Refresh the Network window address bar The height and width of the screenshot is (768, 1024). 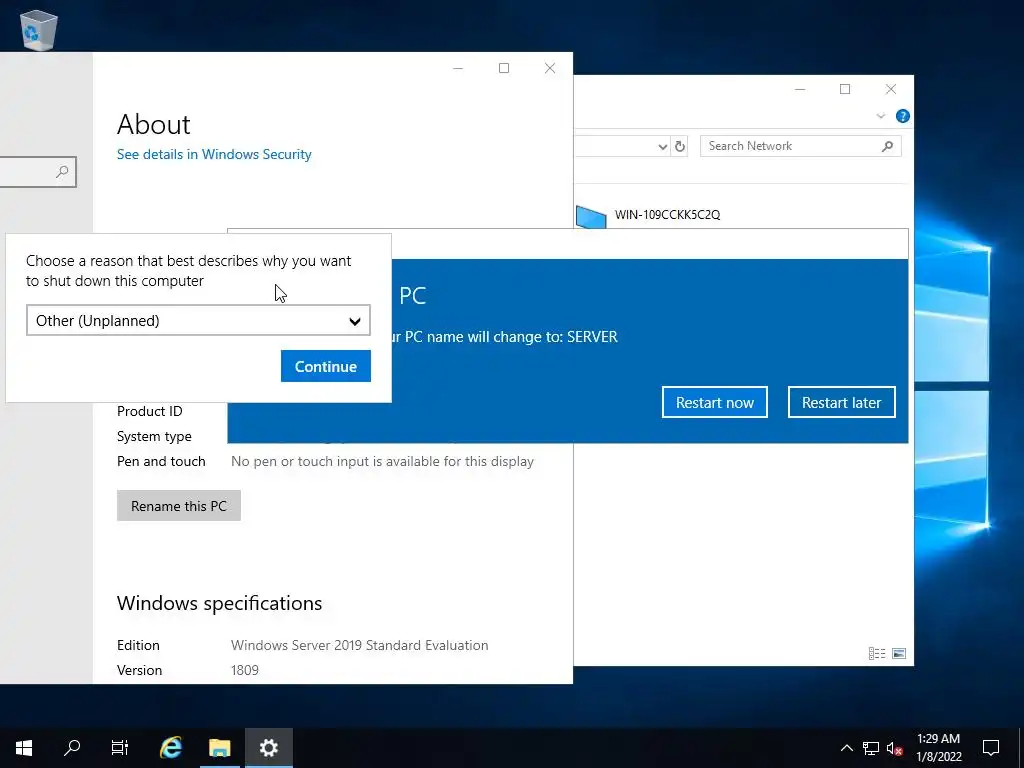pyautogui.click(x=680, y=146)
